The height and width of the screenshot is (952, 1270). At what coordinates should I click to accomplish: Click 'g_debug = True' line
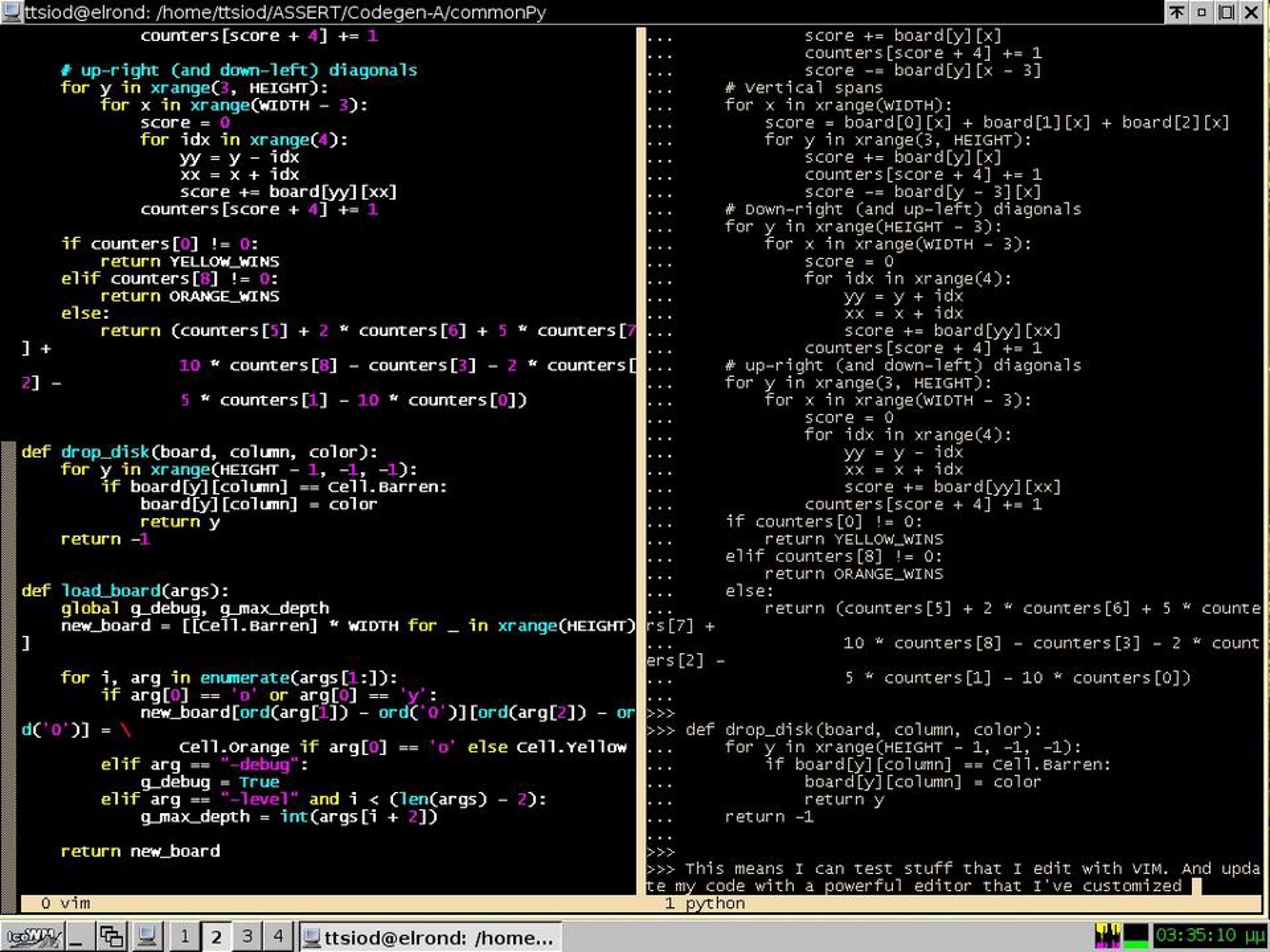pyautogui.click(x=210, y=782)
